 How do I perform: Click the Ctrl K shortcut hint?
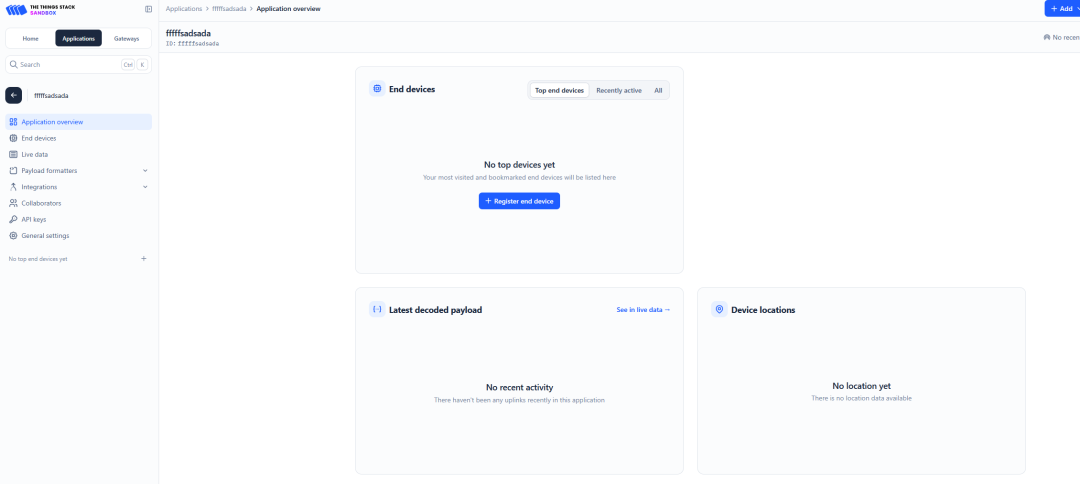point(134,64)
